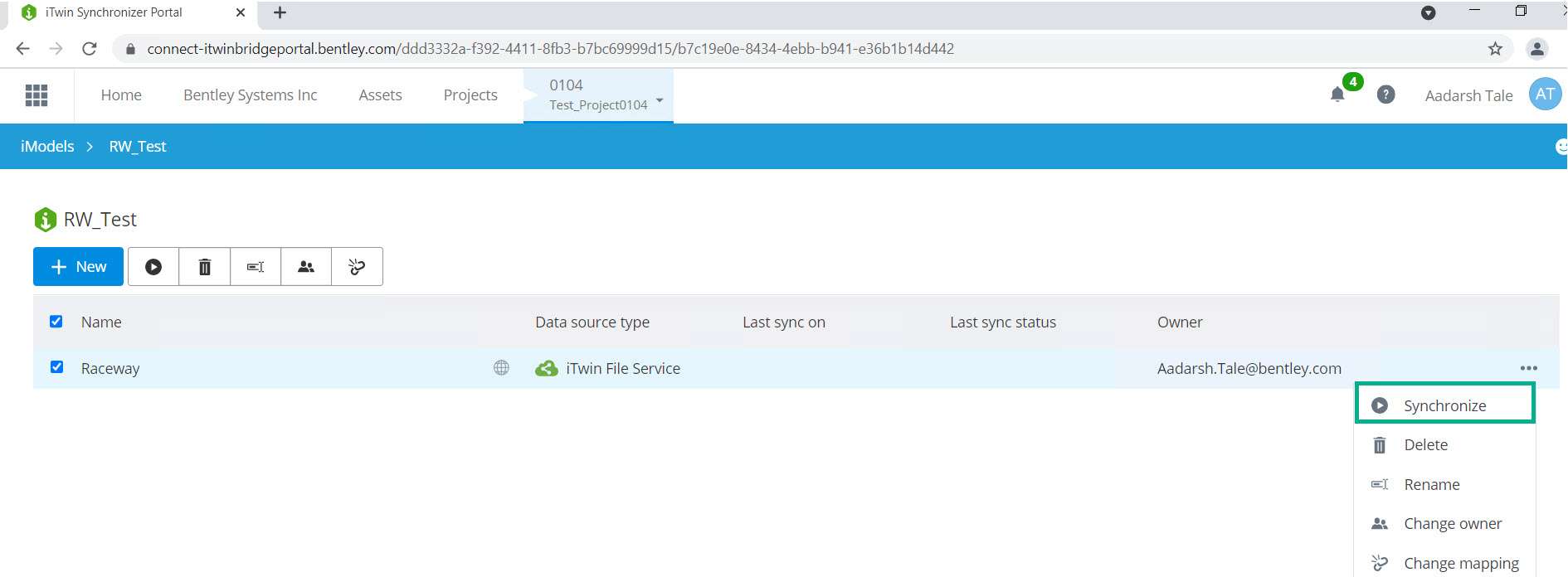Click the iTwin File Service text
This screenshot has width=1568, height=577.
point(623,369)
